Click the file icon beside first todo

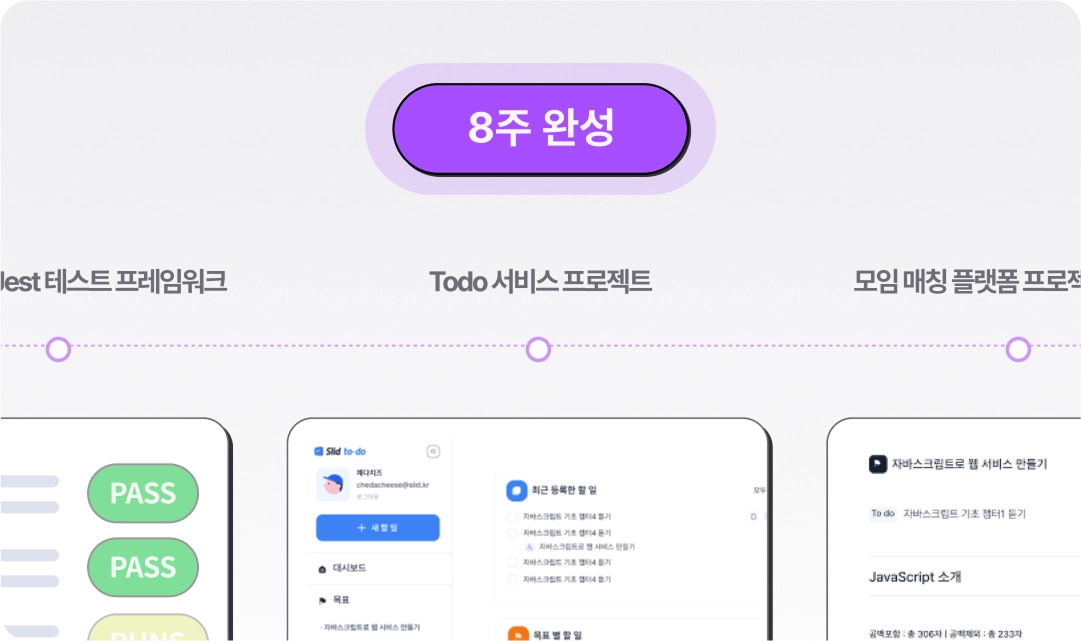pos(753,516)
